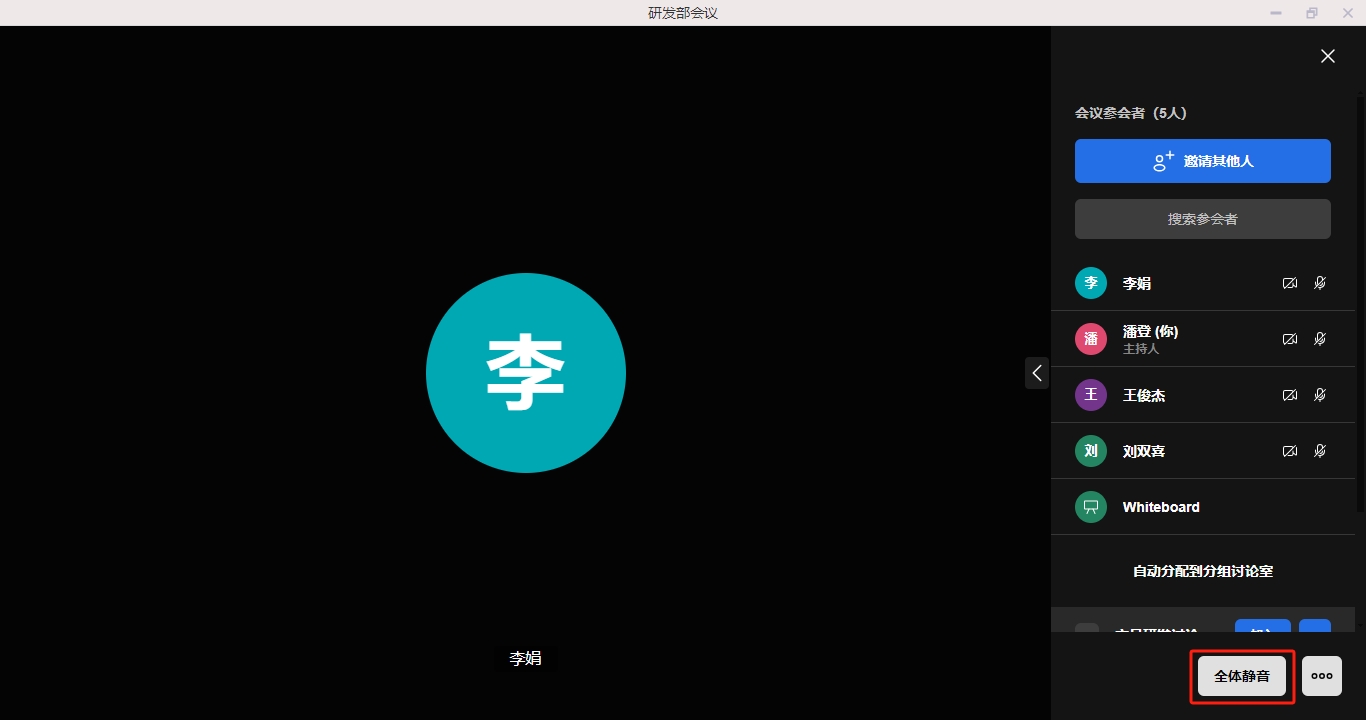Image resolution: width=1366 pixels, height=720 pixels.
Task: Click the Whiteboard avatar icon
Action: [1091, 507]
